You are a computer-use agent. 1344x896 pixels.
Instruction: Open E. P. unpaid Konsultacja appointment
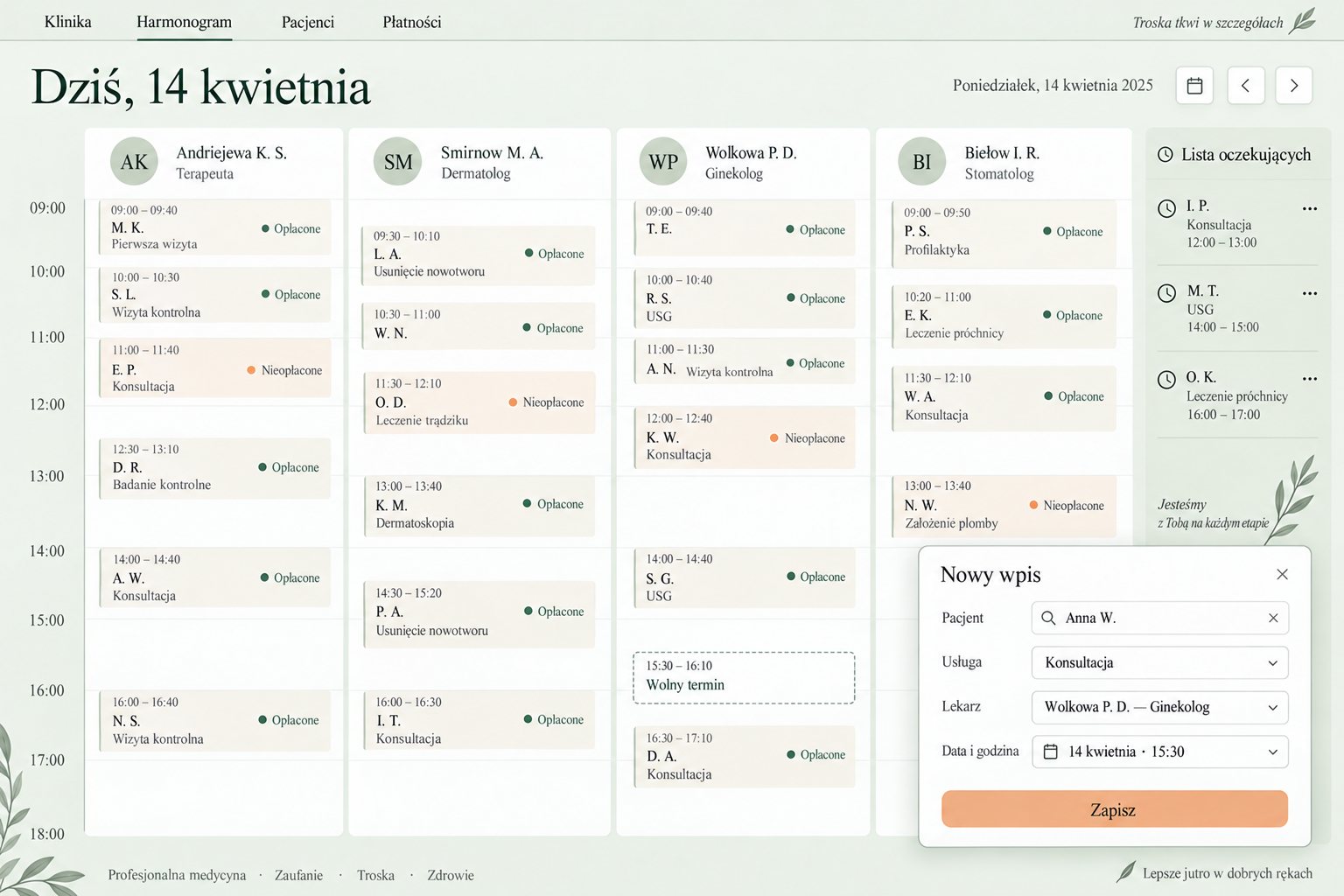pyautogui.click(x=214, y=368)
